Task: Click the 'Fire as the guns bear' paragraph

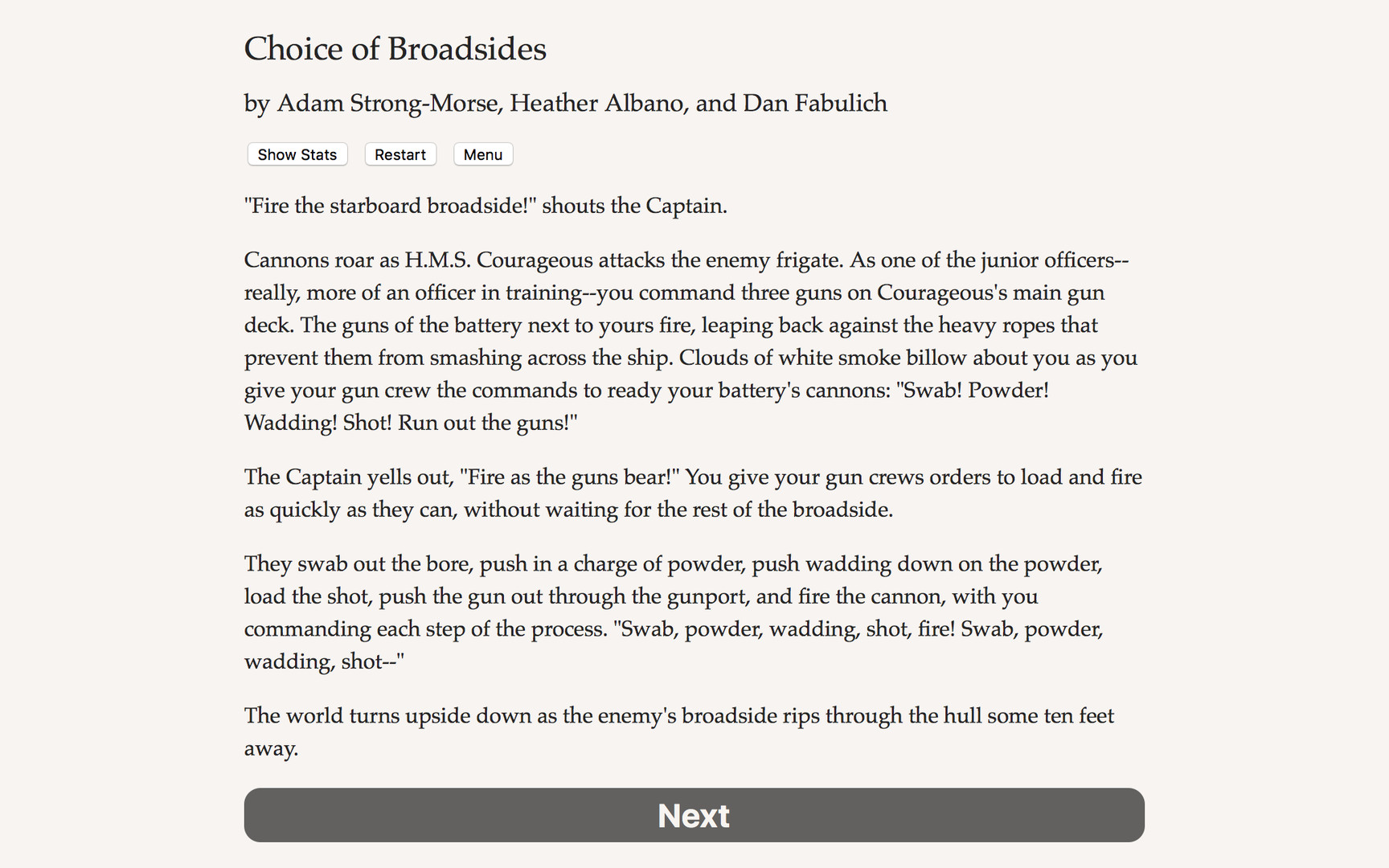Action: coord(693,493)
